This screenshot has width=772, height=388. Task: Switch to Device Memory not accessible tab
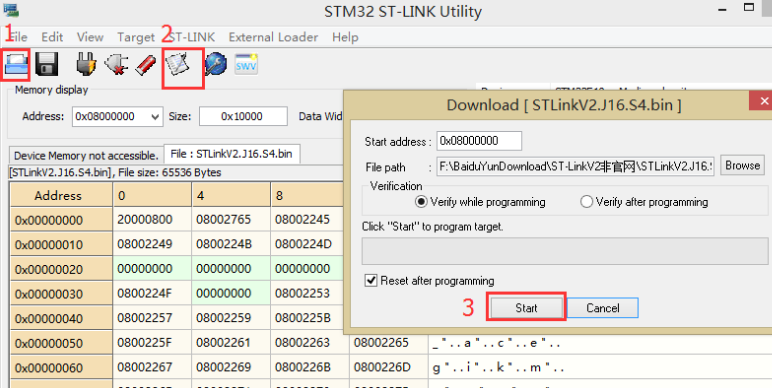[86, 156]
